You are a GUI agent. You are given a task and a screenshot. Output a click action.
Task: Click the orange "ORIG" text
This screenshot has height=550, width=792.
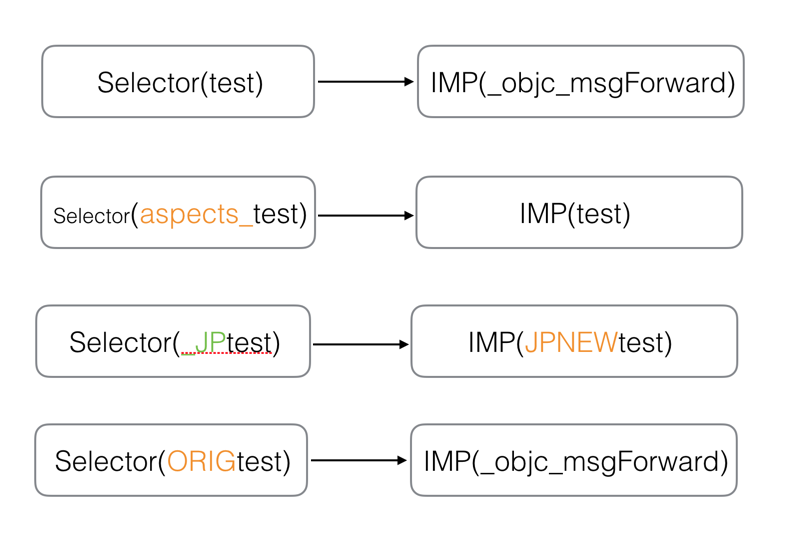pyautogui.click(x=201, y=462)
